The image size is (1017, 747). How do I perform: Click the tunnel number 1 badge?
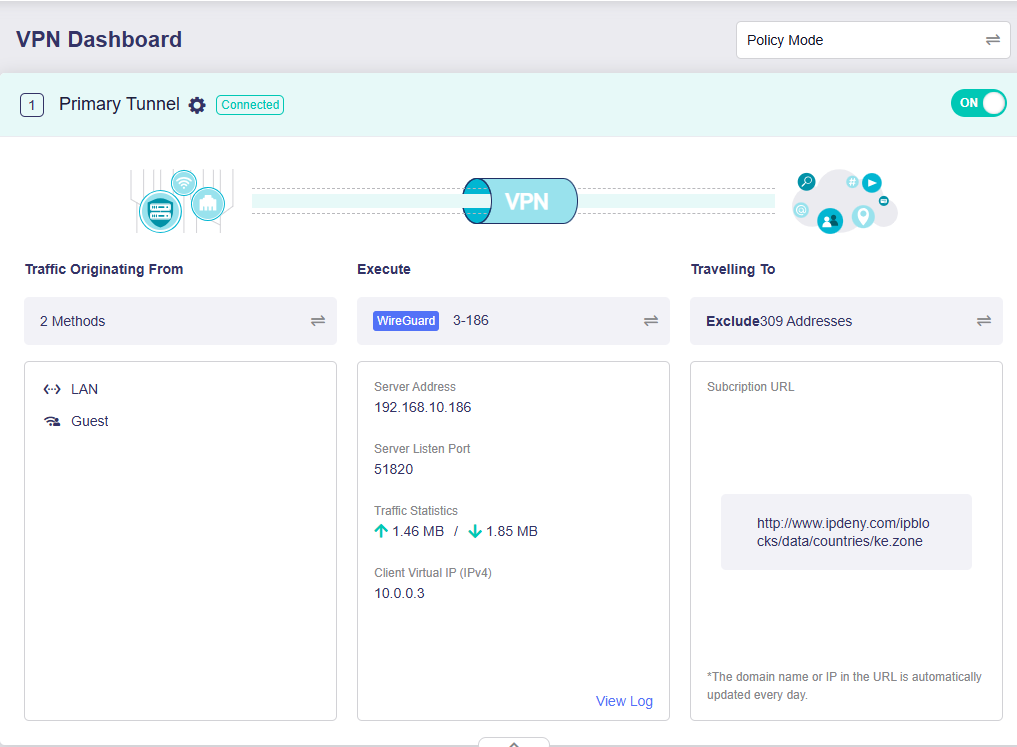tap(32, 105)
